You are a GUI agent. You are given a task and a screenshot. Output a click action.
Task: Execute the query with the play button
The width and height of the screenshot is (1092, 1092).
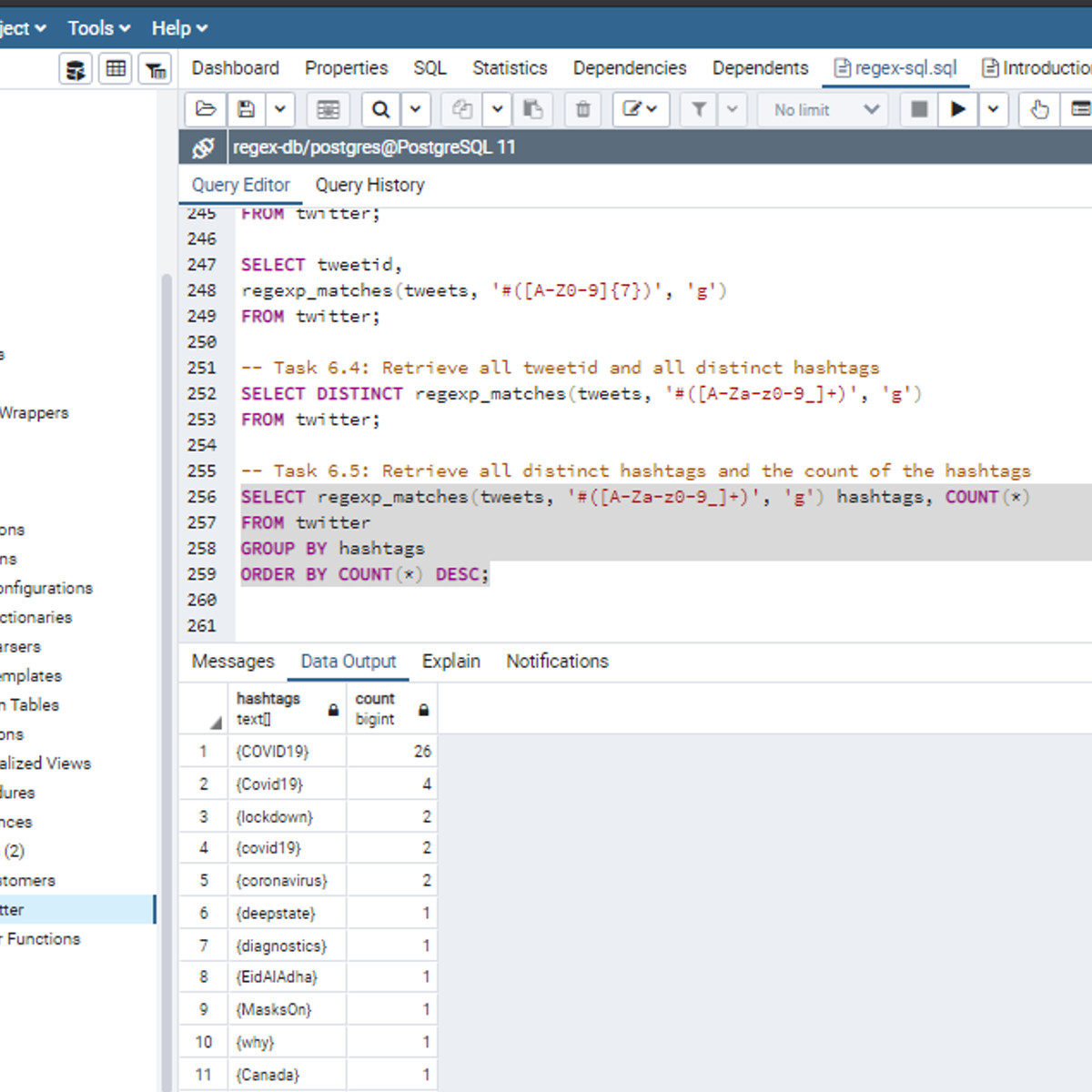pyautogui.click(x=957, y=110)
